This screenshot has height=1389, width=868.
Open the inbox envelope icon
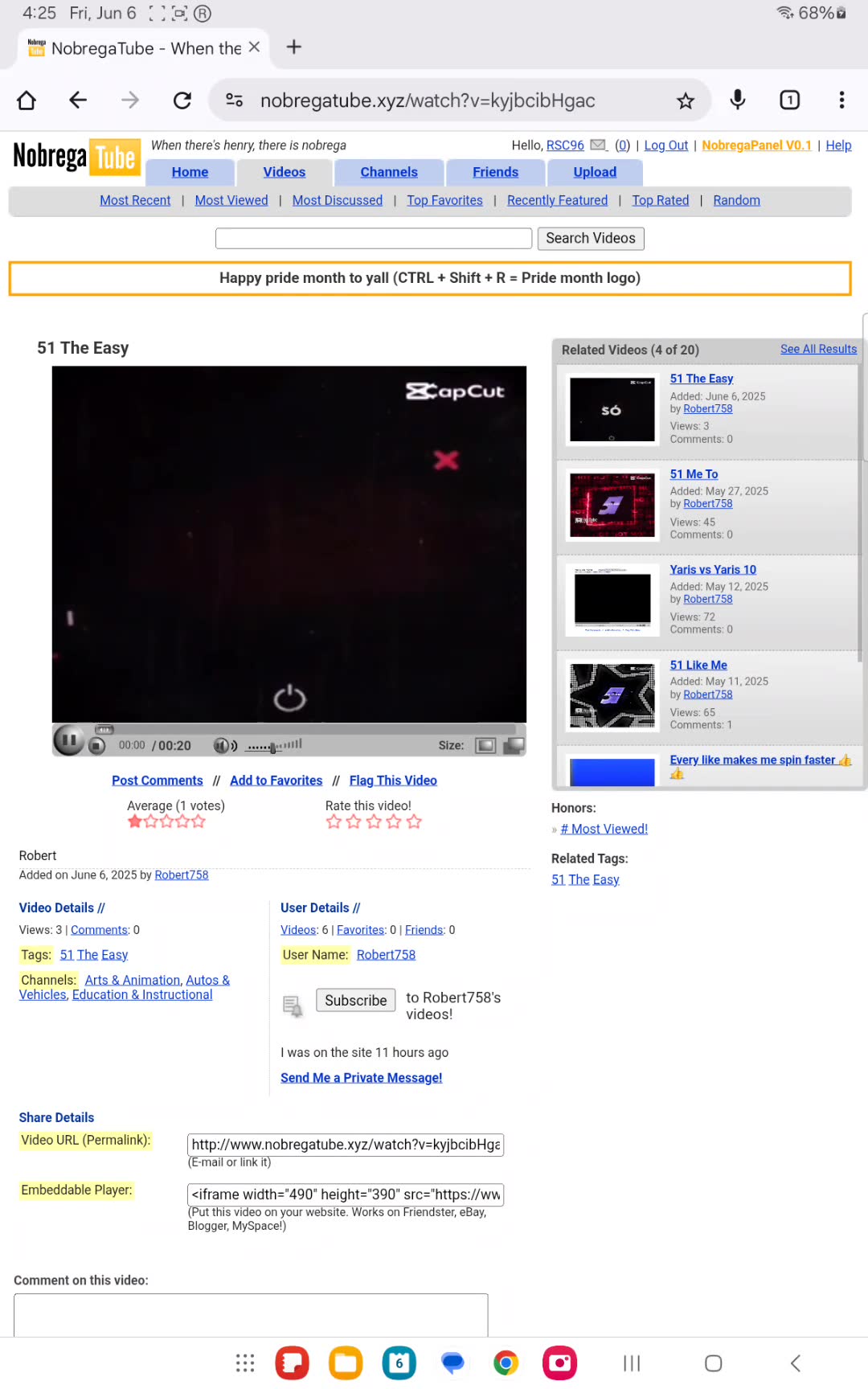[599, 145]
